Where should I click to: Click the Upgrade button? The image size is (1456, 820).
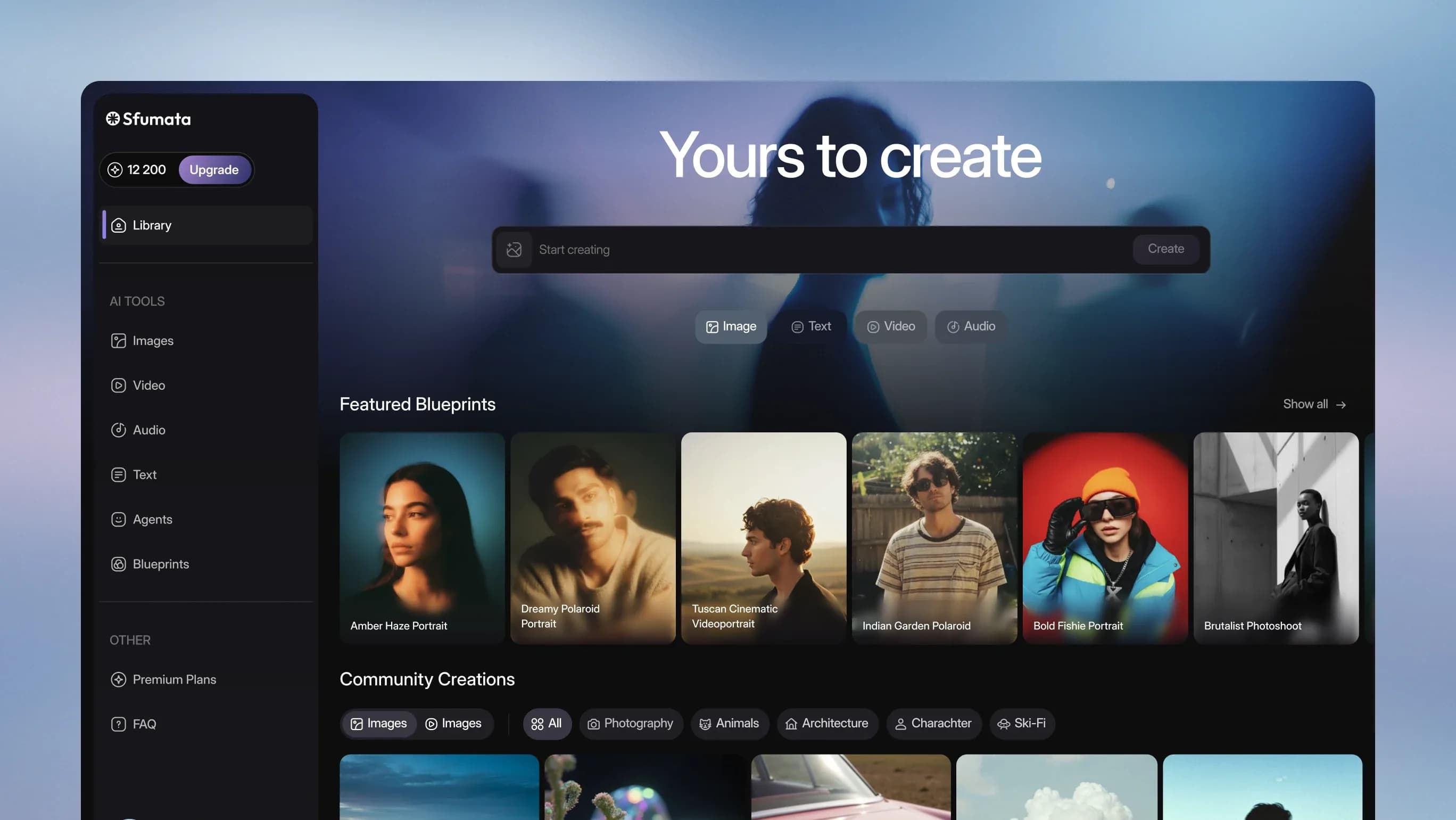click(x=214, y=170)
